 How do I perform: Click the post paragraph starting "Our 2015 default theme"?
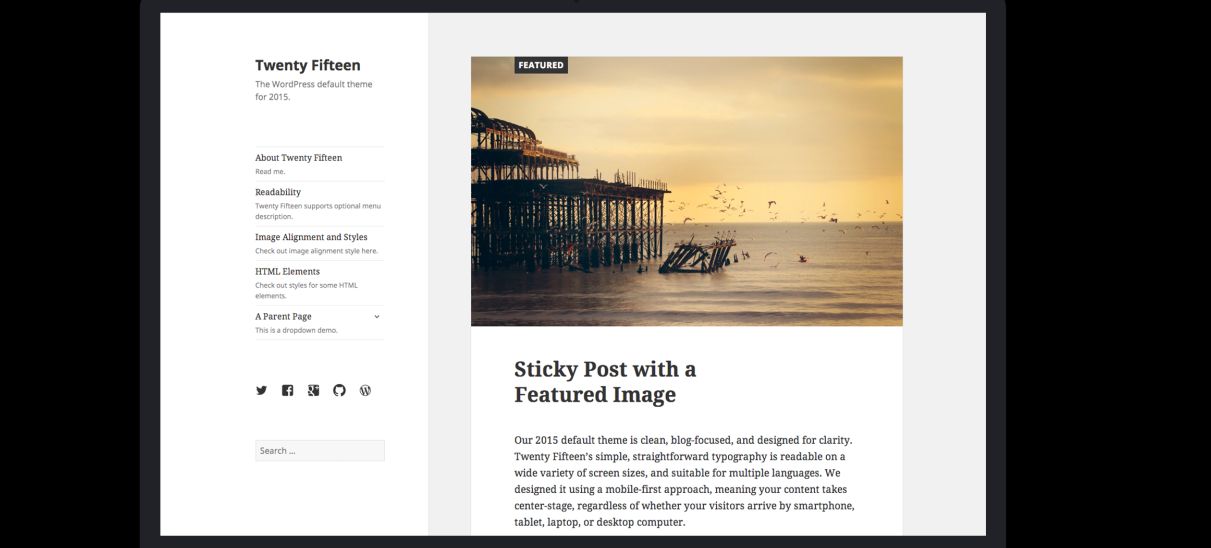coord(685,481)
